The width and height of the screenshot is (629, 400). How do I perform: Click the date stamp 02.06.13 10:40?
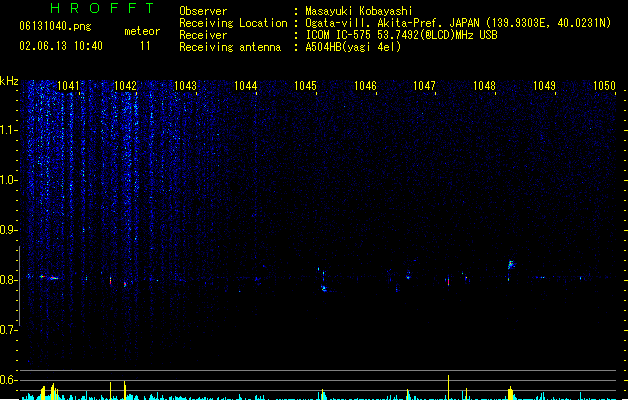point(61,46)
